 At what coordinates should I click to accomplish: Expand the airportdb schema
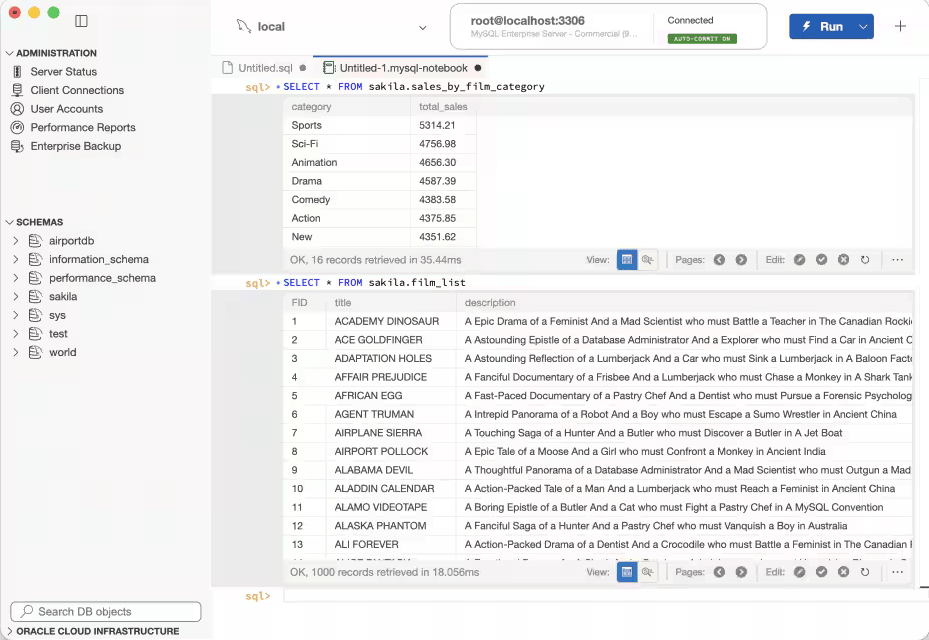click(16, 241)
